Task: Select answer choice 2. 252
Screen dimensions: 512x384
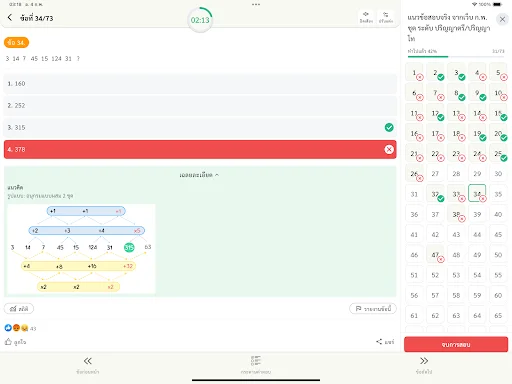Action: (x=200, y=106)
